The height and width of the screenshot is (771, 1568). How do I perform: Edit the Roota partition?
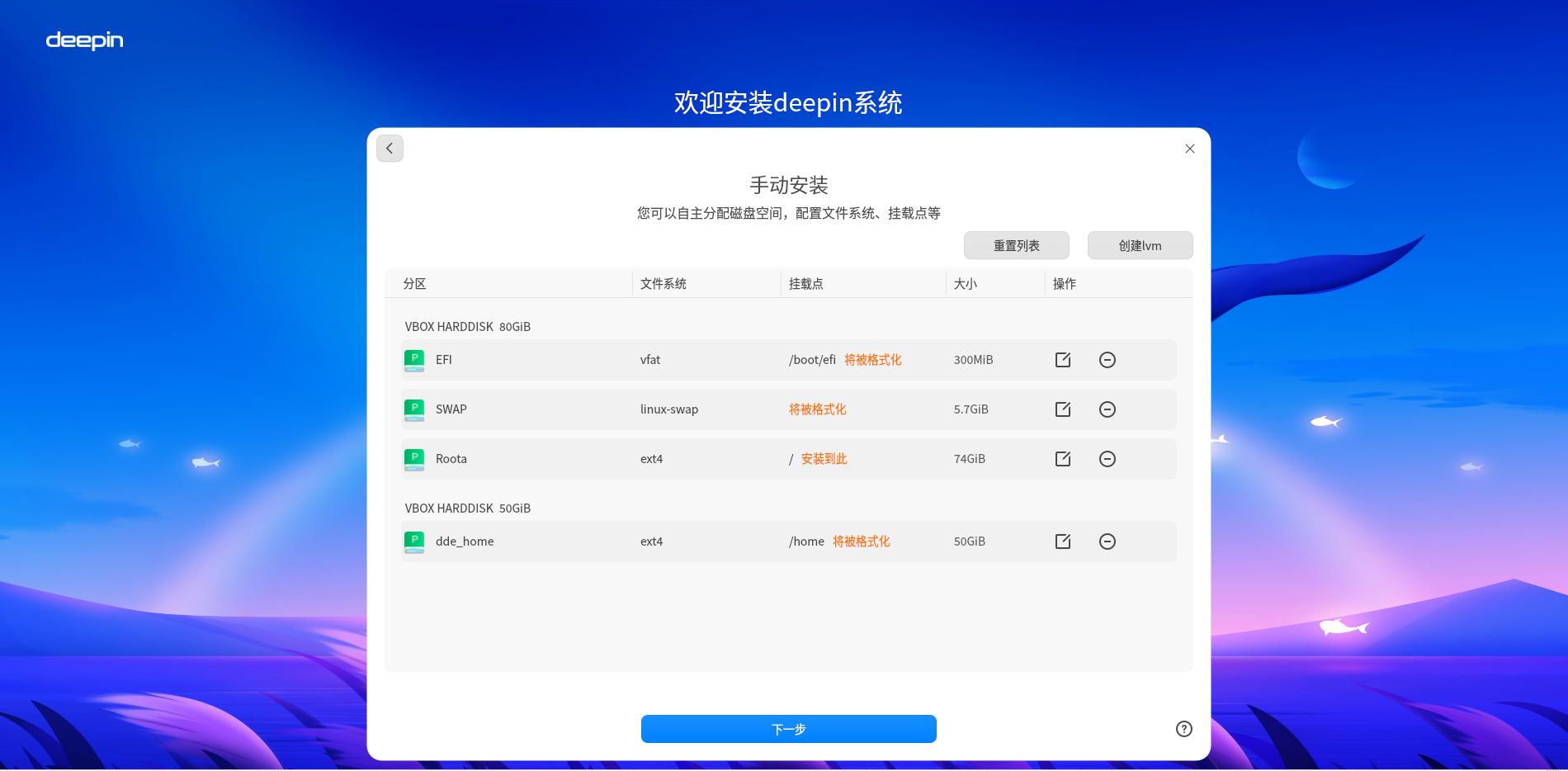[x=1063, y=459]
